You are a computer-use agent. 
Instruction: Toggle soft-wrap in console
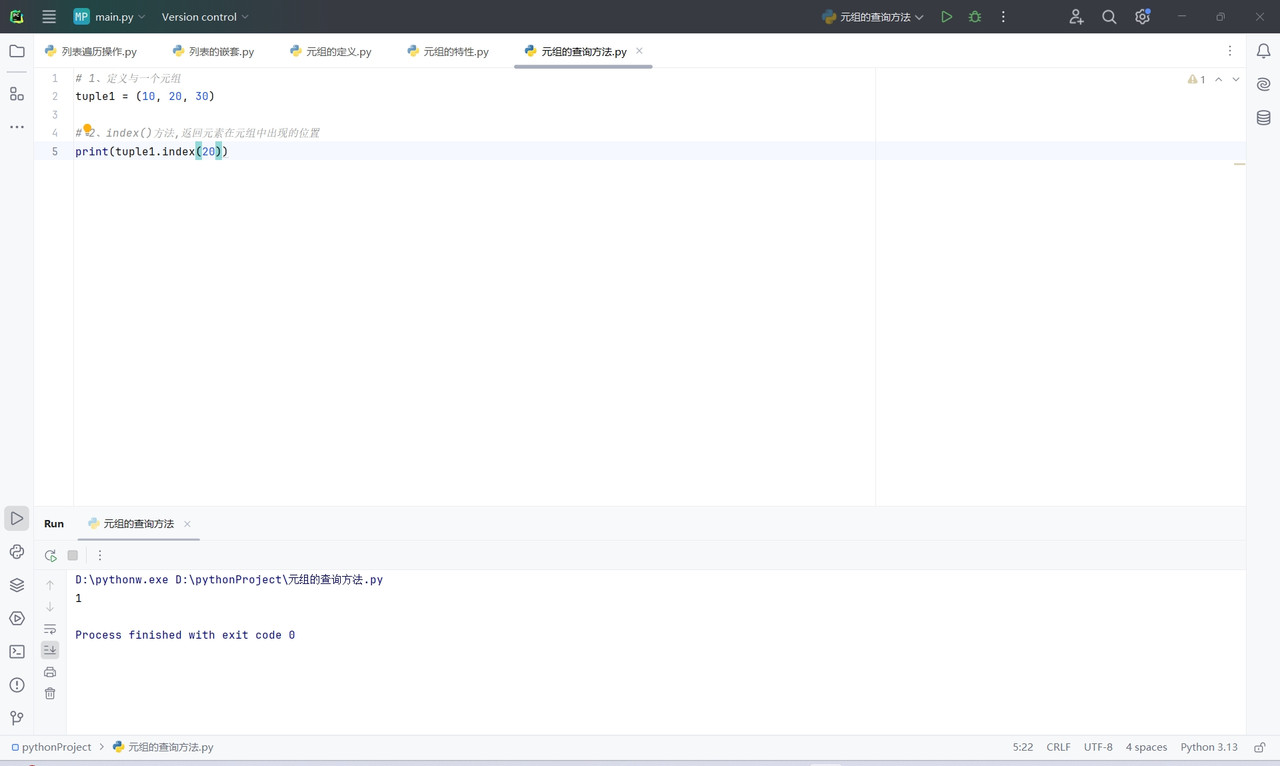[50, 629]
